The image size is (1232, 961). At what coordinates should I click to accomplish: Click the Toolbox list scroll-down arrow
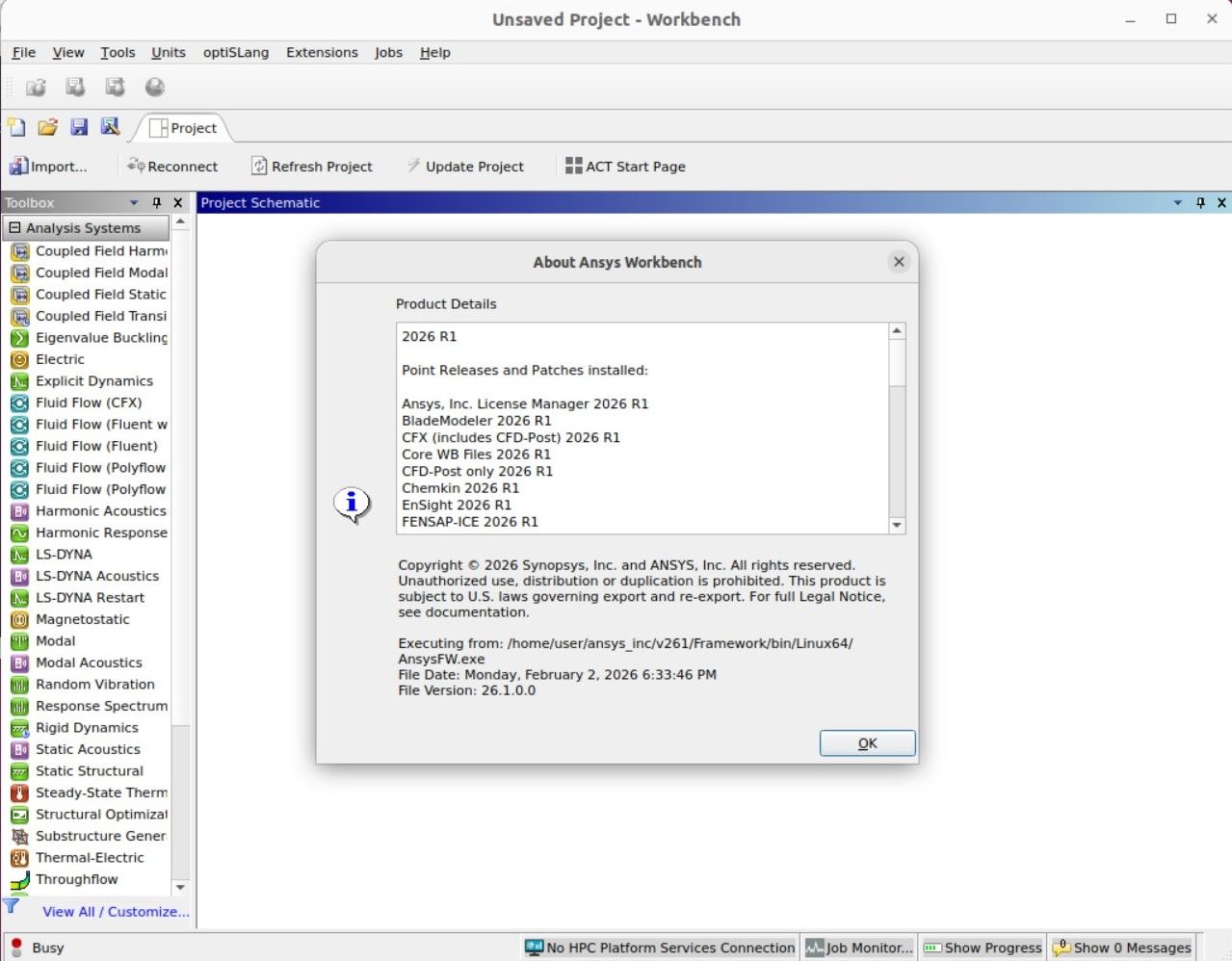click(x=180, y=887)
